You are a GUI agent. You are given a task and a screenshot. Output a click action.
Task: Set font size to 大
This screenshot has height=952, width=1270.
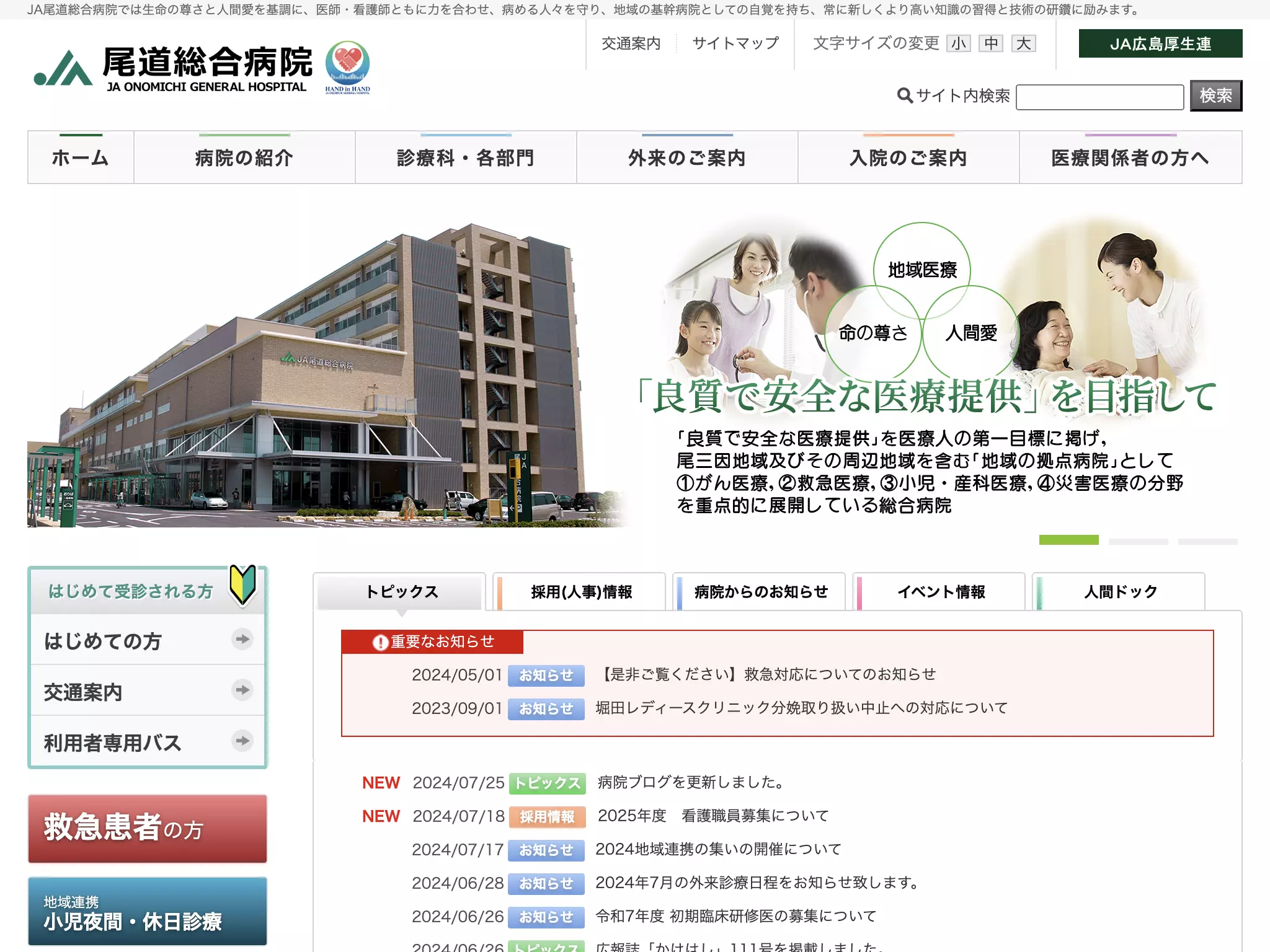pos(1024,43)
